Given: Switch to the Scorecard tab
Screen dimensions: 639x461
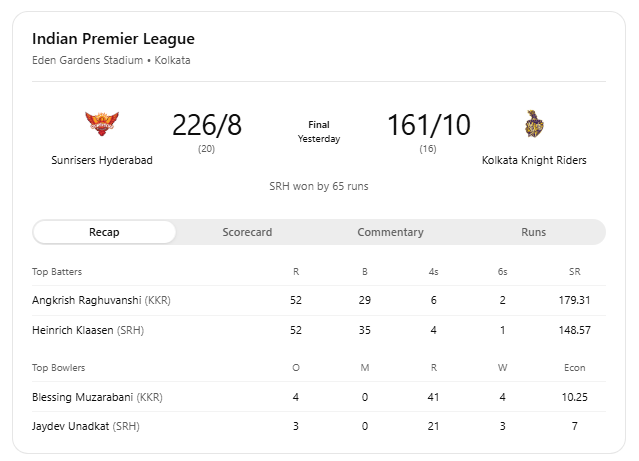Looking at the screenshot, I should click(247, 232).
